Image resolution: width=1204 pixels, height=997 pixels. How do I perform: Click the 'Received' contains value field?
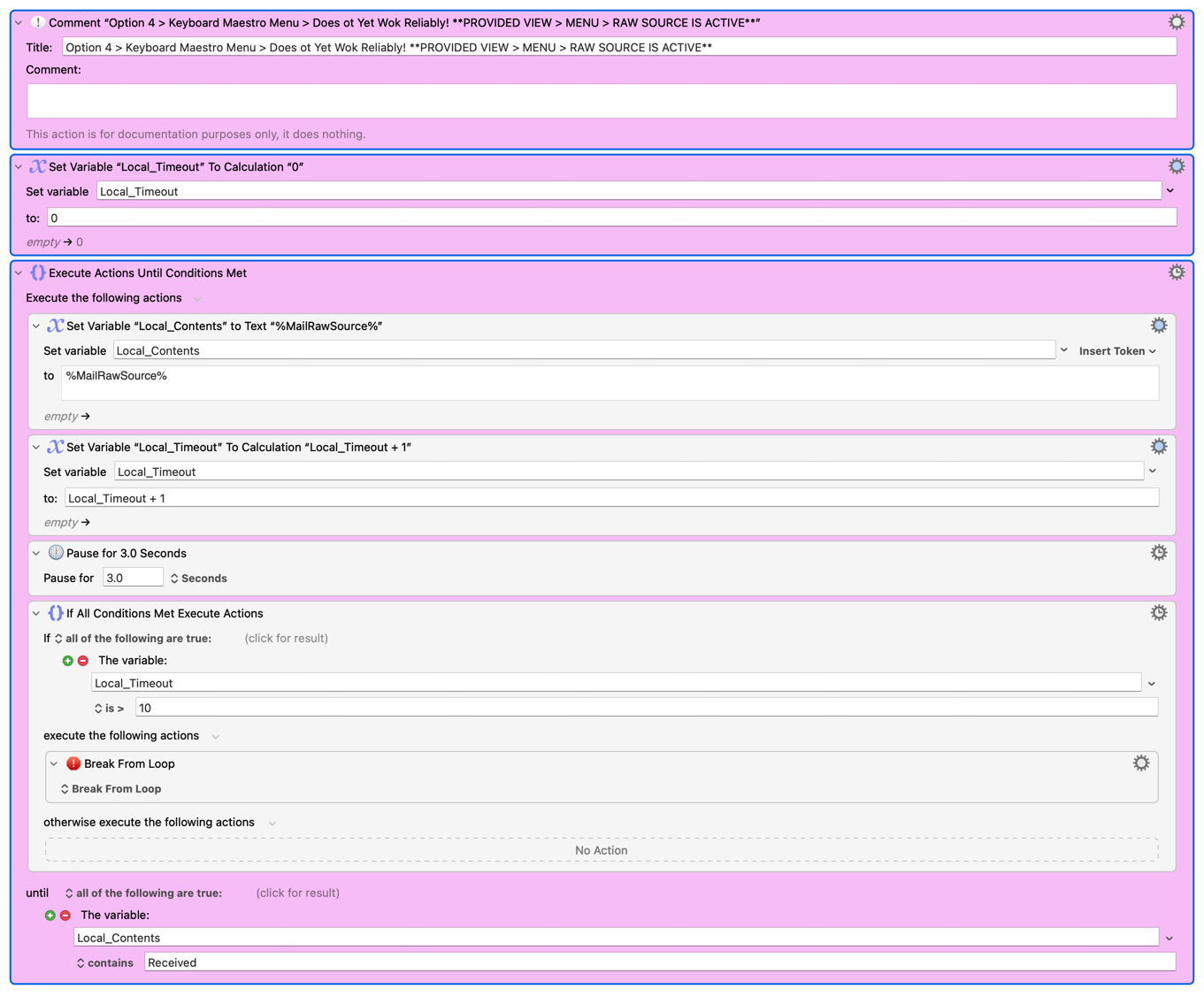pos(659,962)
